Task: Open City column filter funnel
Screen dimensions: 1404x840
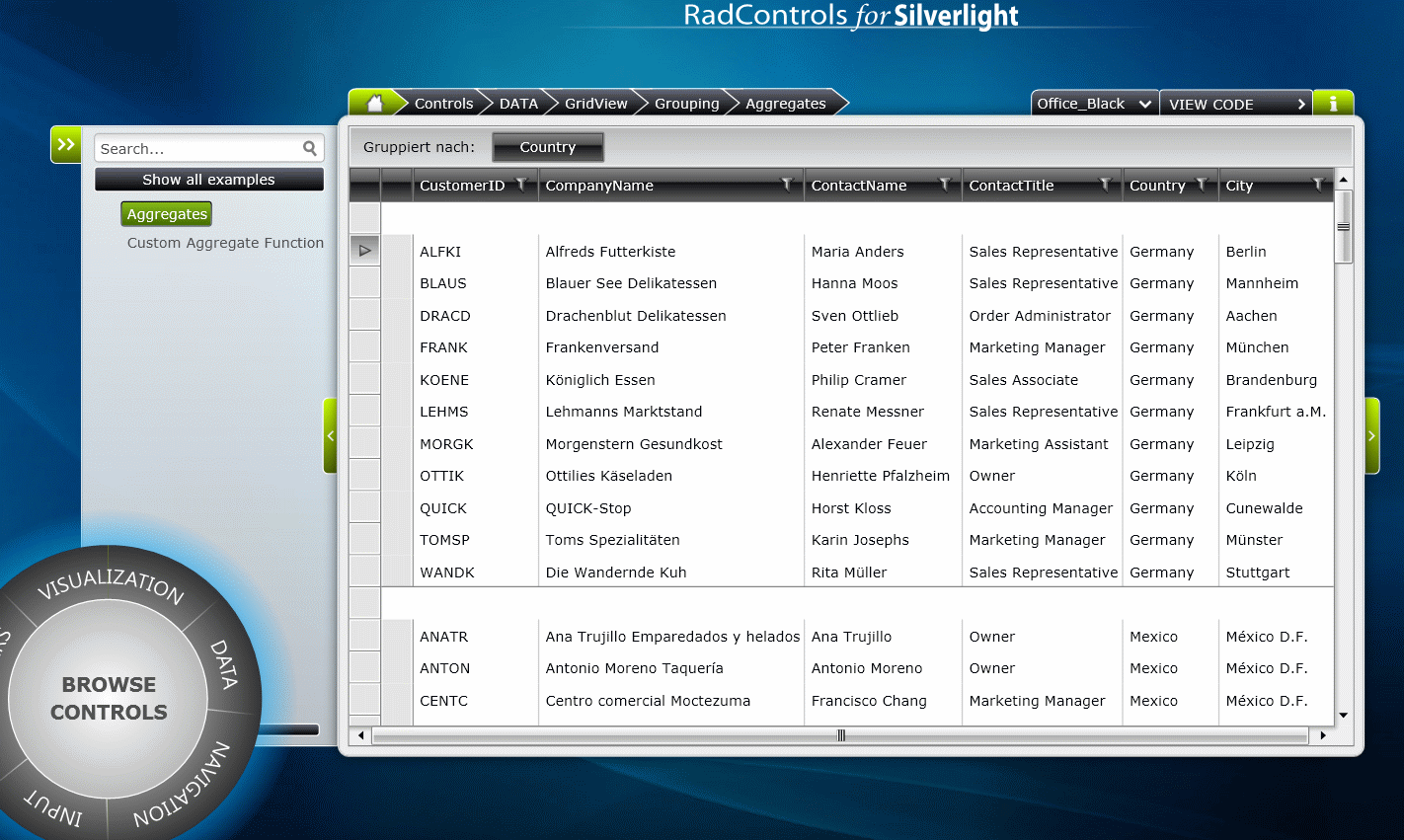Action: tap(1317, 185)
